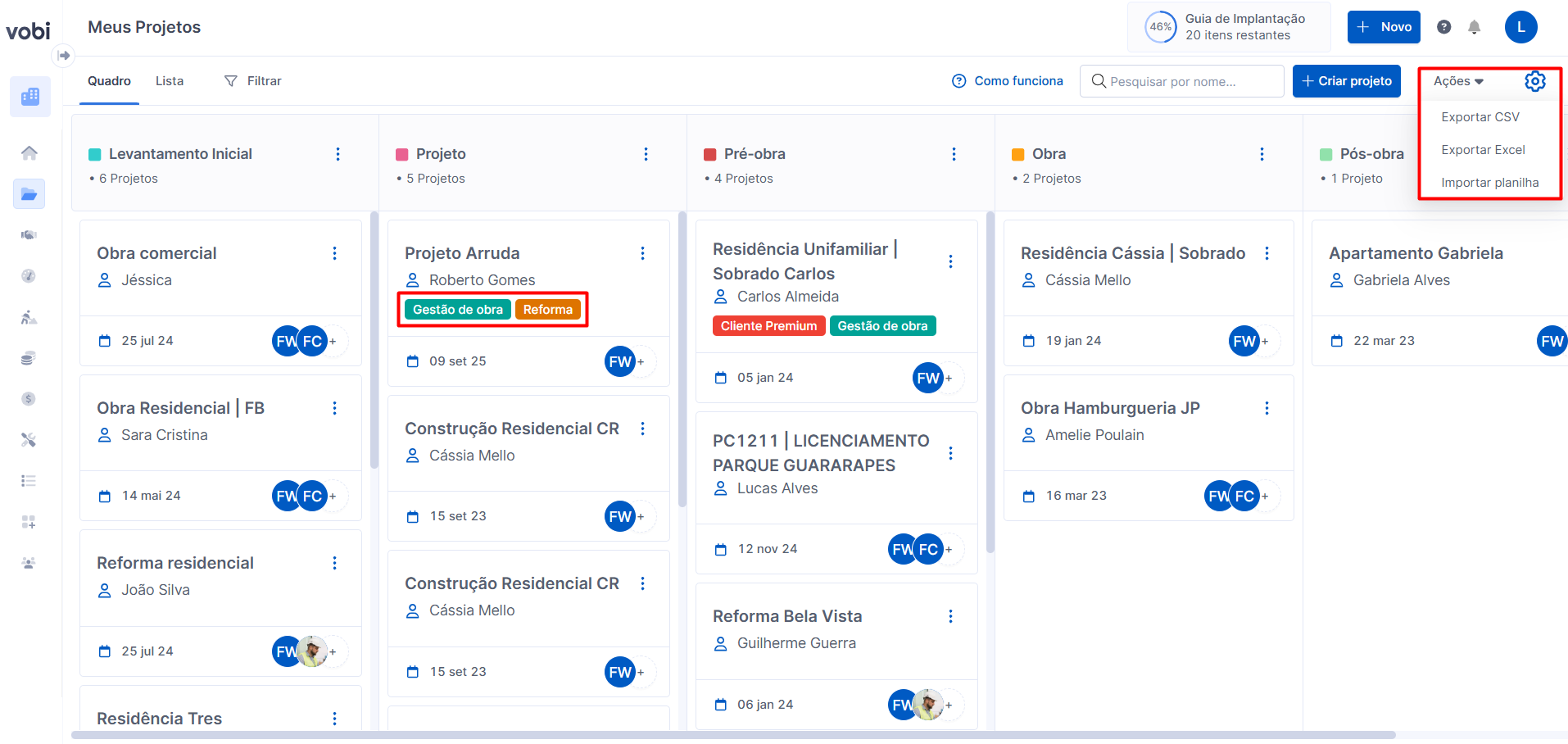Image resolution: width=1568 pixels, height=744 pixels.
Task: Click the horizontal scrollbar at bottom
Action: coord(733,735)
